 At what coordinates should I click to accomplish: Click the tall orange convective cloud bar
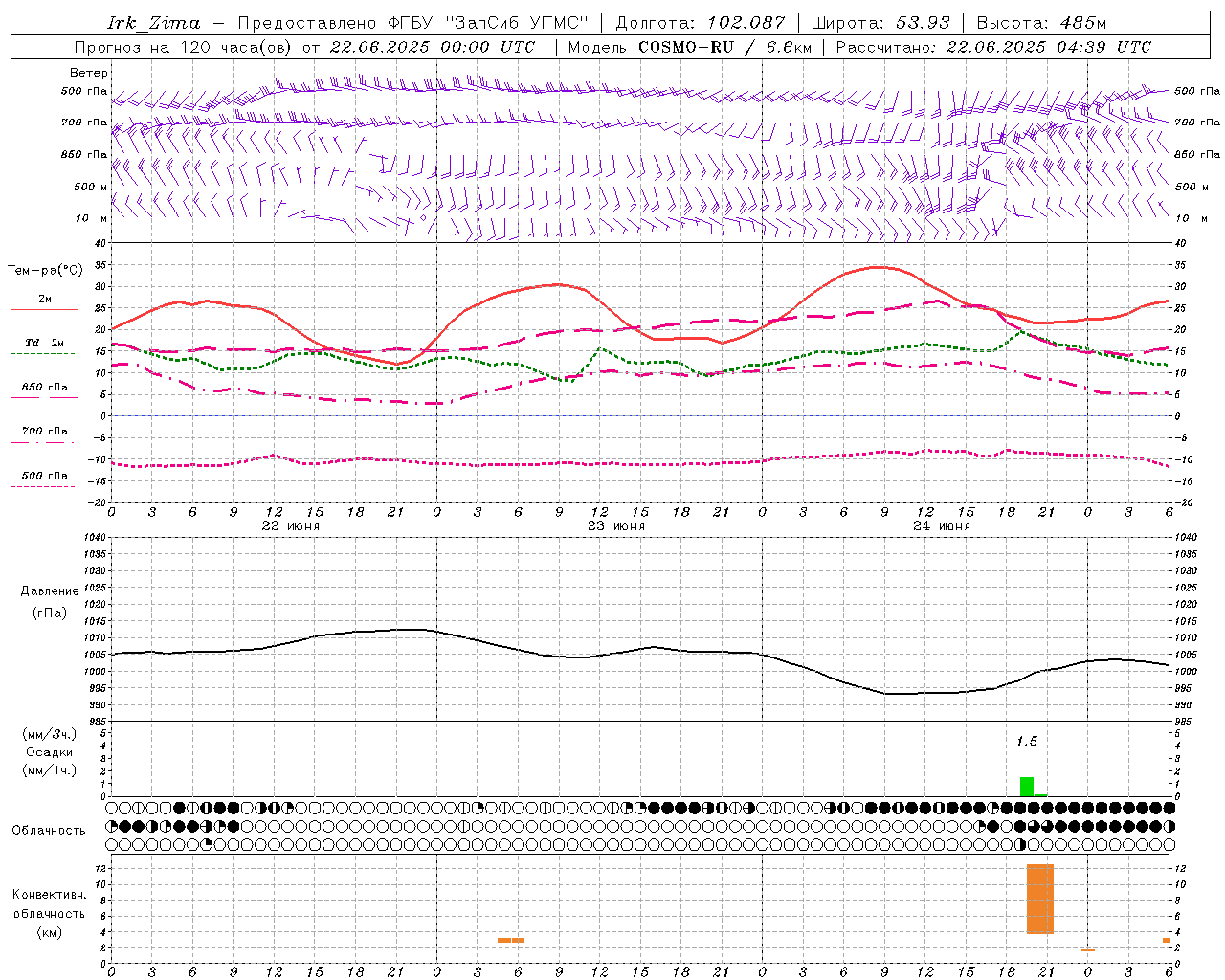click(1040, 899)
